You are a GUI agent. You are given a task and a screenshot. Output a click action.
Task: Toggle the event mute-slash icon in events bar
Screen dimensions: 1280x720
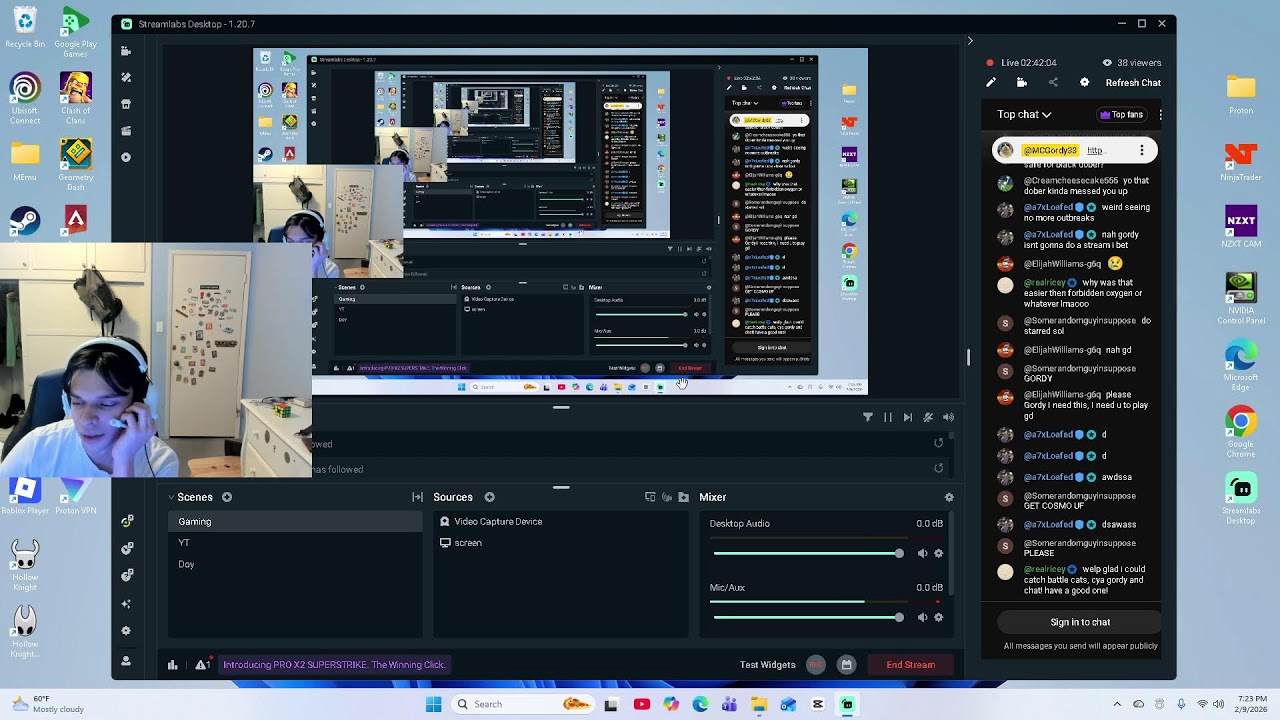(928, 417)
